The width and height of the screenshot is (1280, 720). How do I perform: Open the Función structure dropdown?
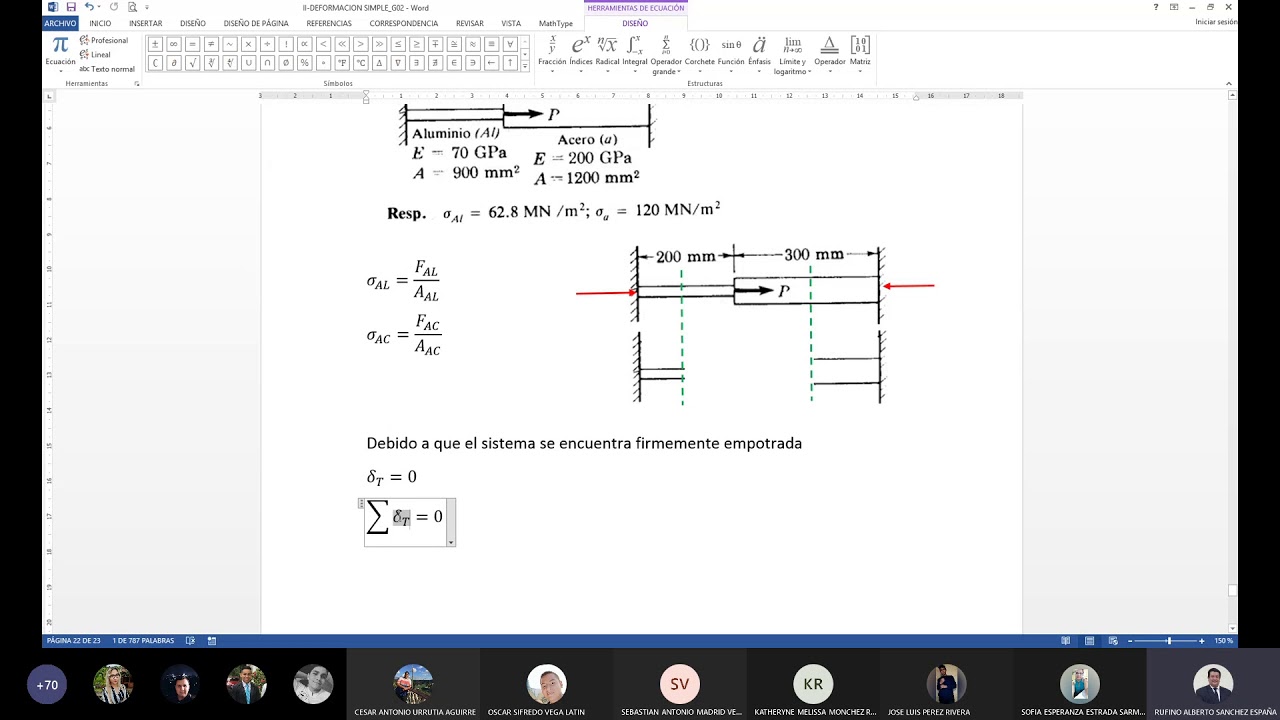pyautogui.click(x=731, y=52)
